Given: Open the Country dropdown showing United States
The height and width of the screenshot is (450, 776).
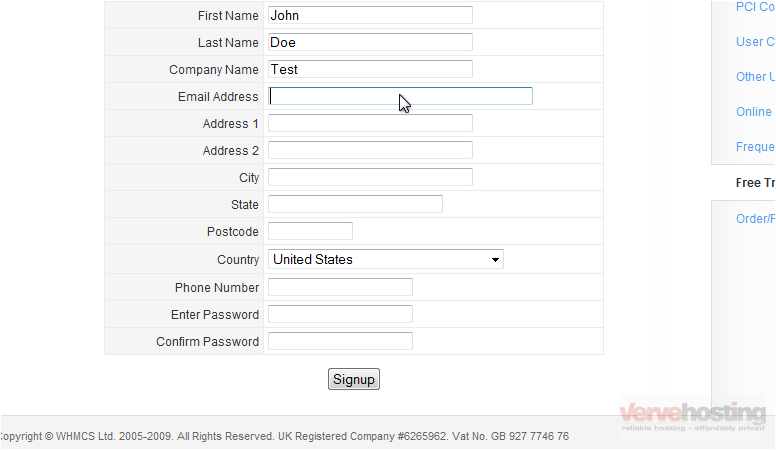Looking at the screenshot, I should [x=386, y=259].
